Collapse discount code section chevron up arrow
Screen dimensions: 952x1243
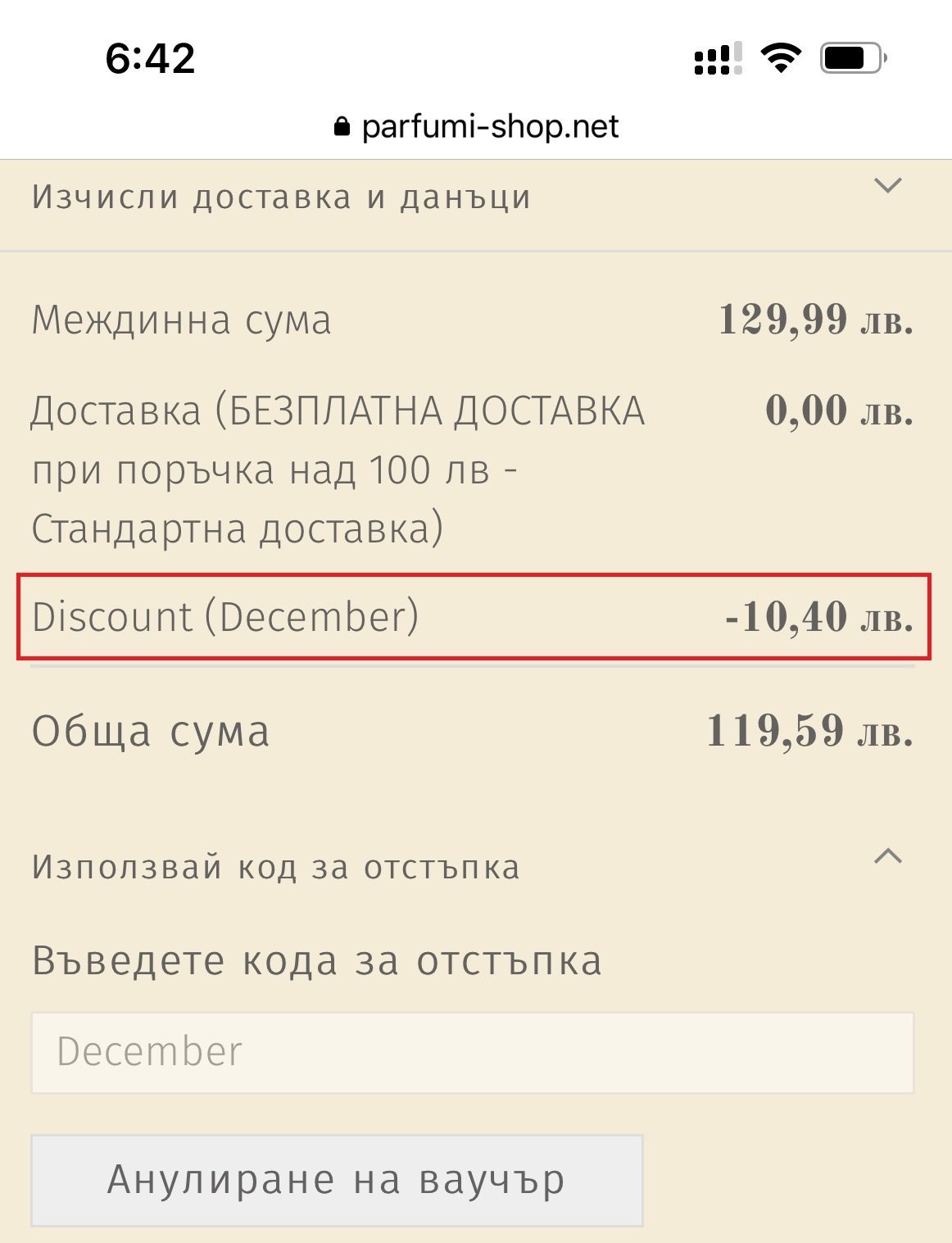click(x=888, y=856)
